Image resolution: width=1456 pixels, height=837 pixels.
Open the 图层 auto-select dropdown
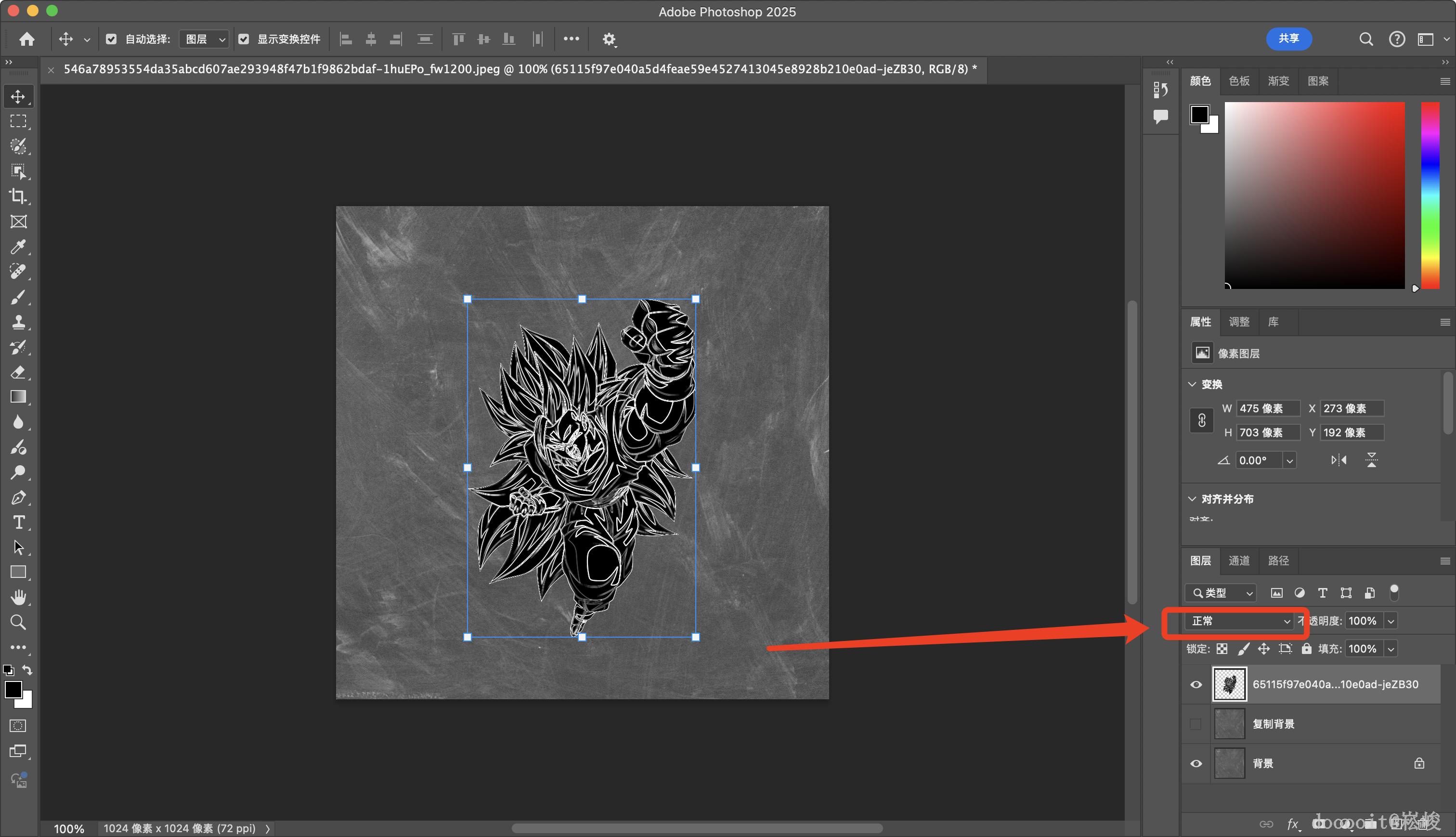pos(204,39)
